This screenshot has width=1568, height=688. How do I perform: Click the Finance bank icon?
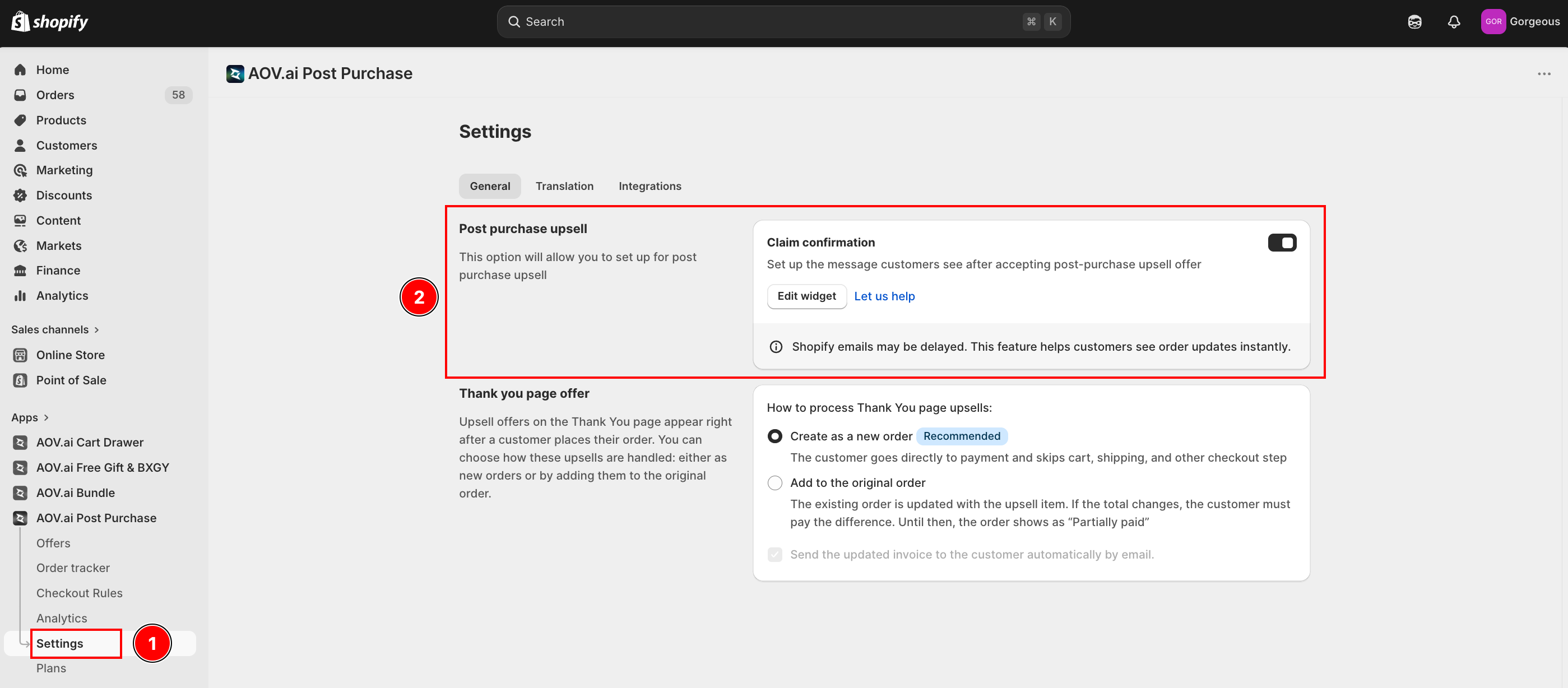click(x=20, y=270)
